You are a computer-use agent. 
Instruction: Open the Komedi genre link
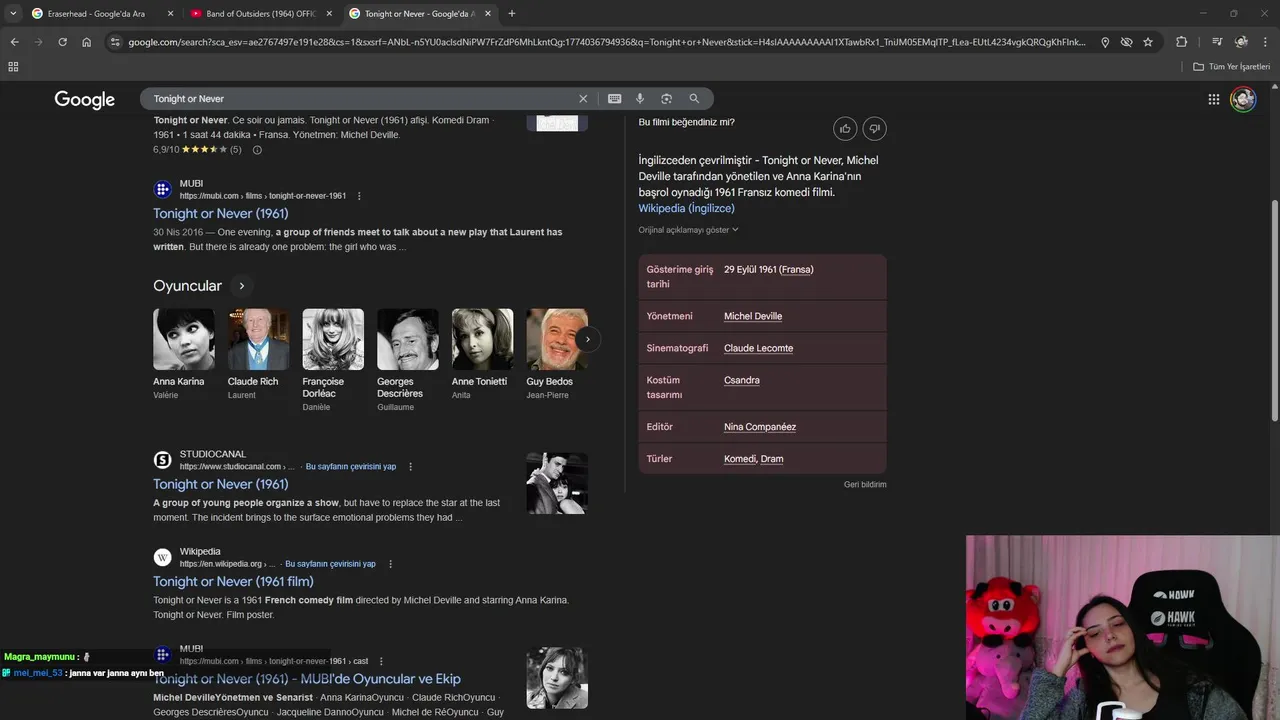click(x=740, y=459)
